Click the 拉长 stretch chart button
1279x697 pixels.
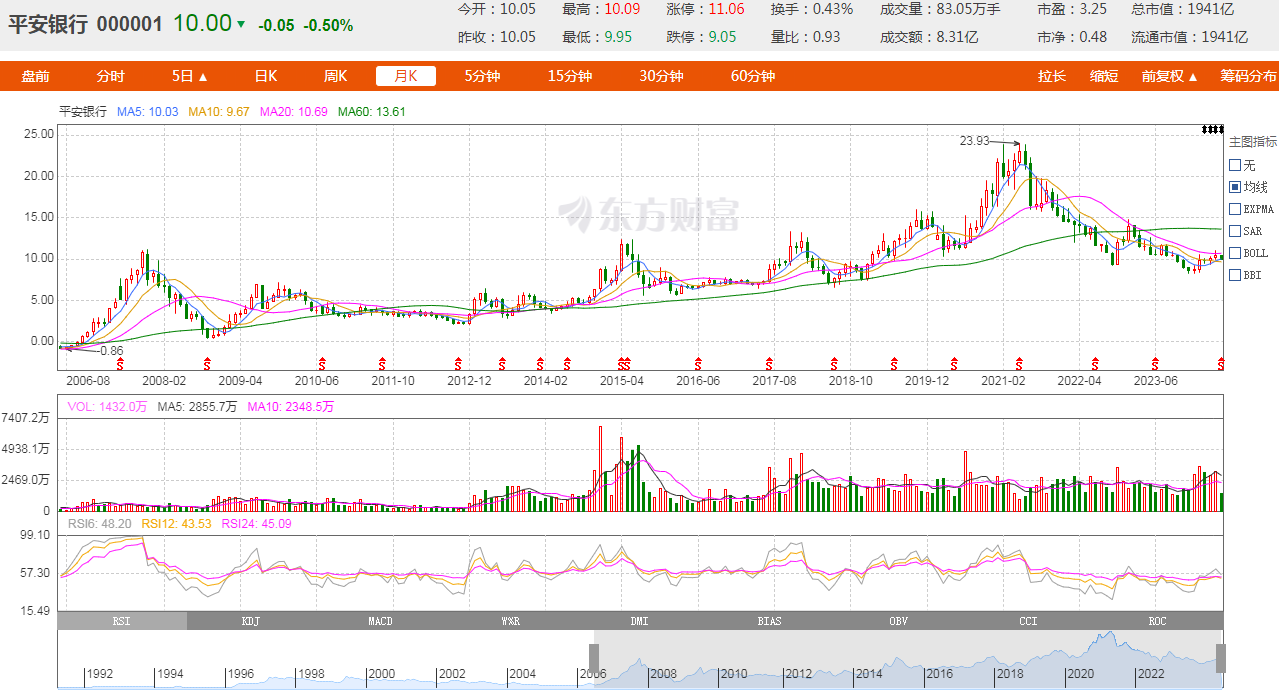pos(1052,76)
